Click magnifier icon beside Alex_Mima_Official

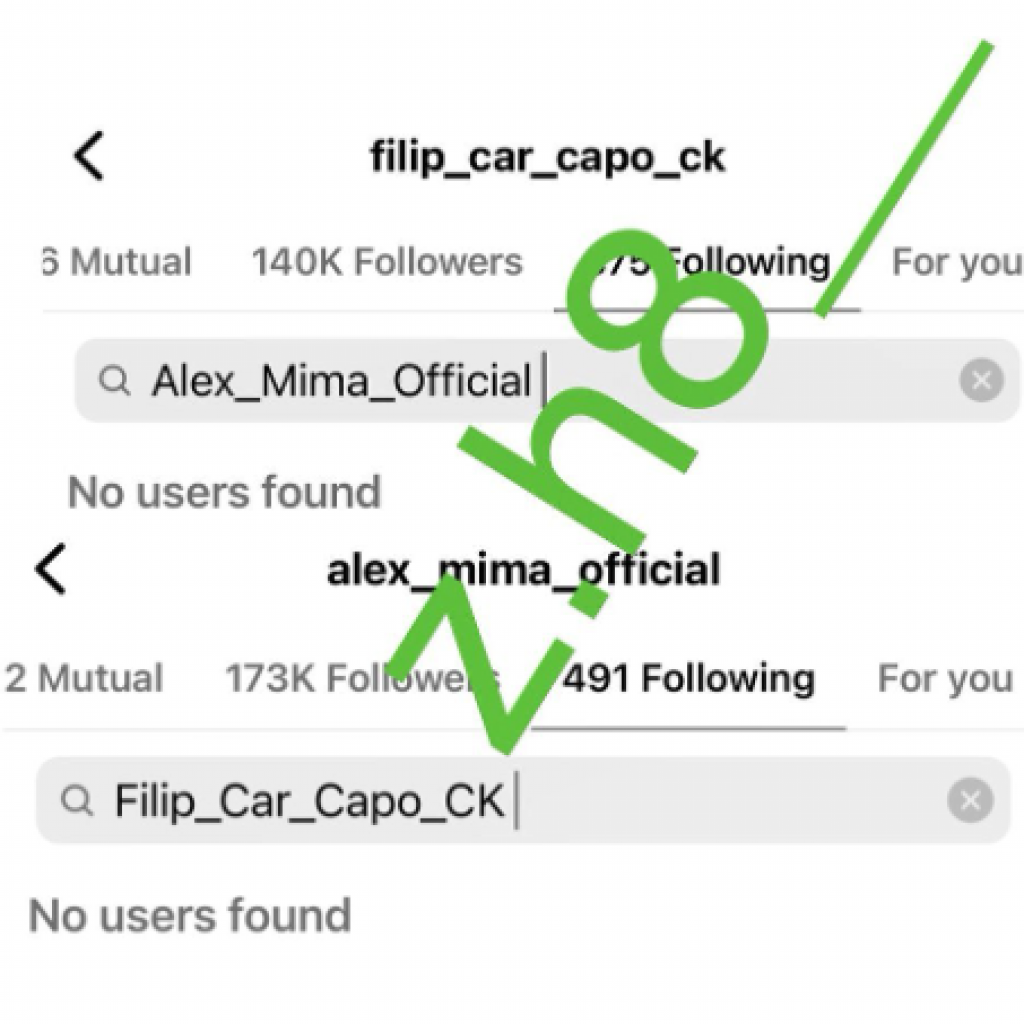click(115, 381)
